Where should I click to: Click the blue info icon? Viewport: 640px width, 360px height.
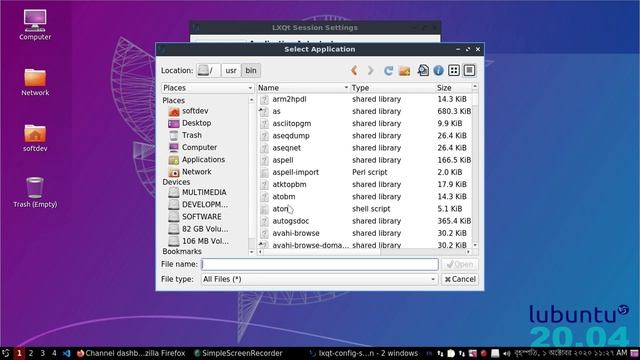click(438, 71)
